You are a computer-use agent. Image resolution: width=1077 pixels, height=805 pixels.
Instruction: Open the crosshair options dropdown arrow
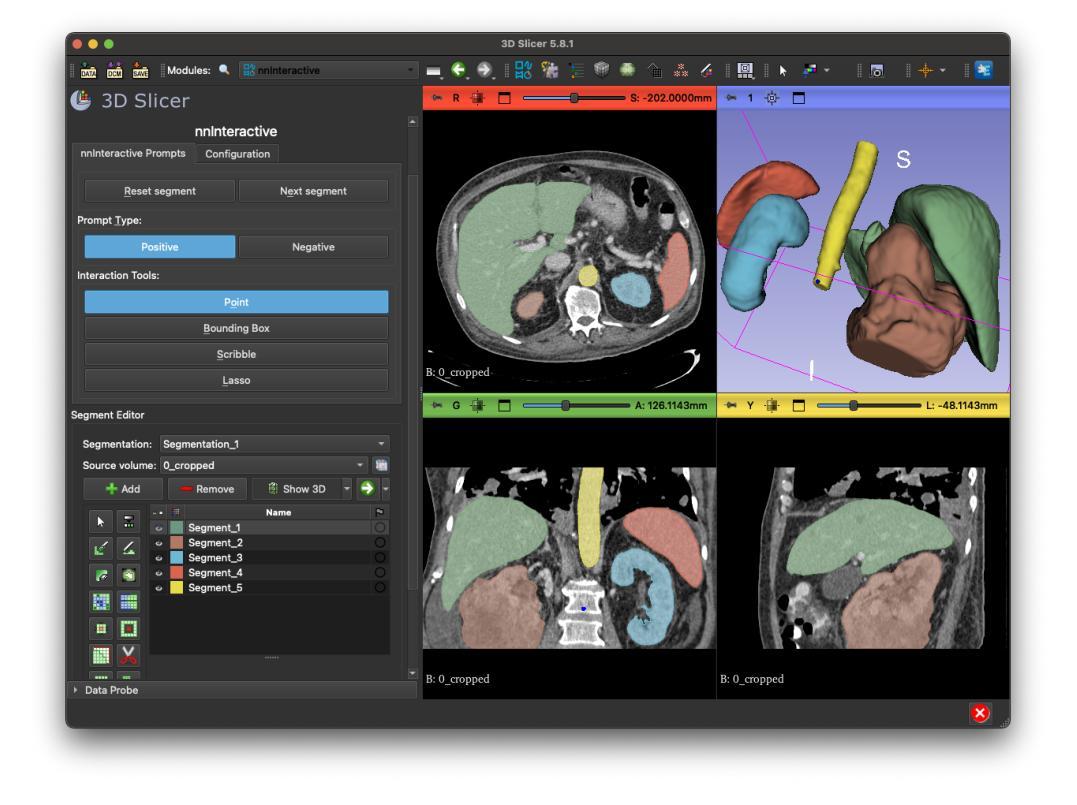click(942, 70)
